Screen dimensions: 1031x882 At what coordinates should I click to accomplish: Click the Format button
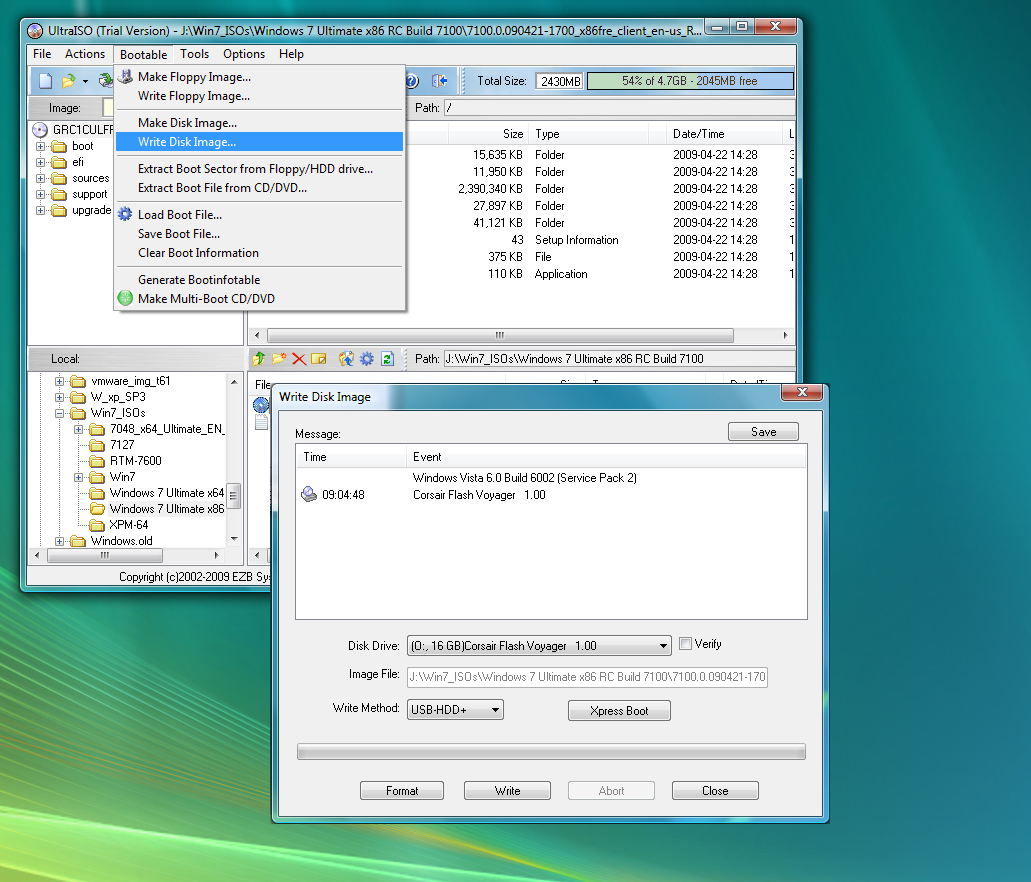(x=402, y=791)
